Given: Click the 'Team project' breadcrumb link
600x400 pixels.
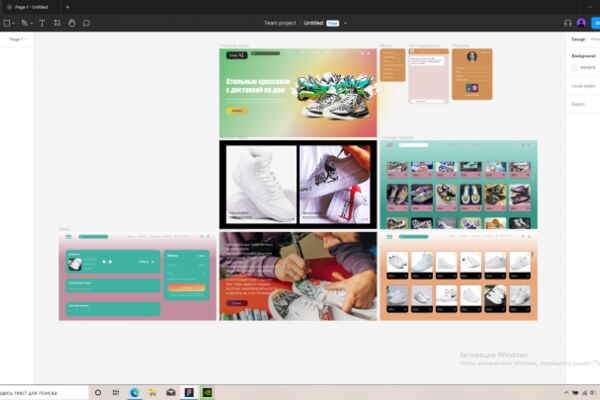Looking at the screenshot, I should tap(280, 23).
